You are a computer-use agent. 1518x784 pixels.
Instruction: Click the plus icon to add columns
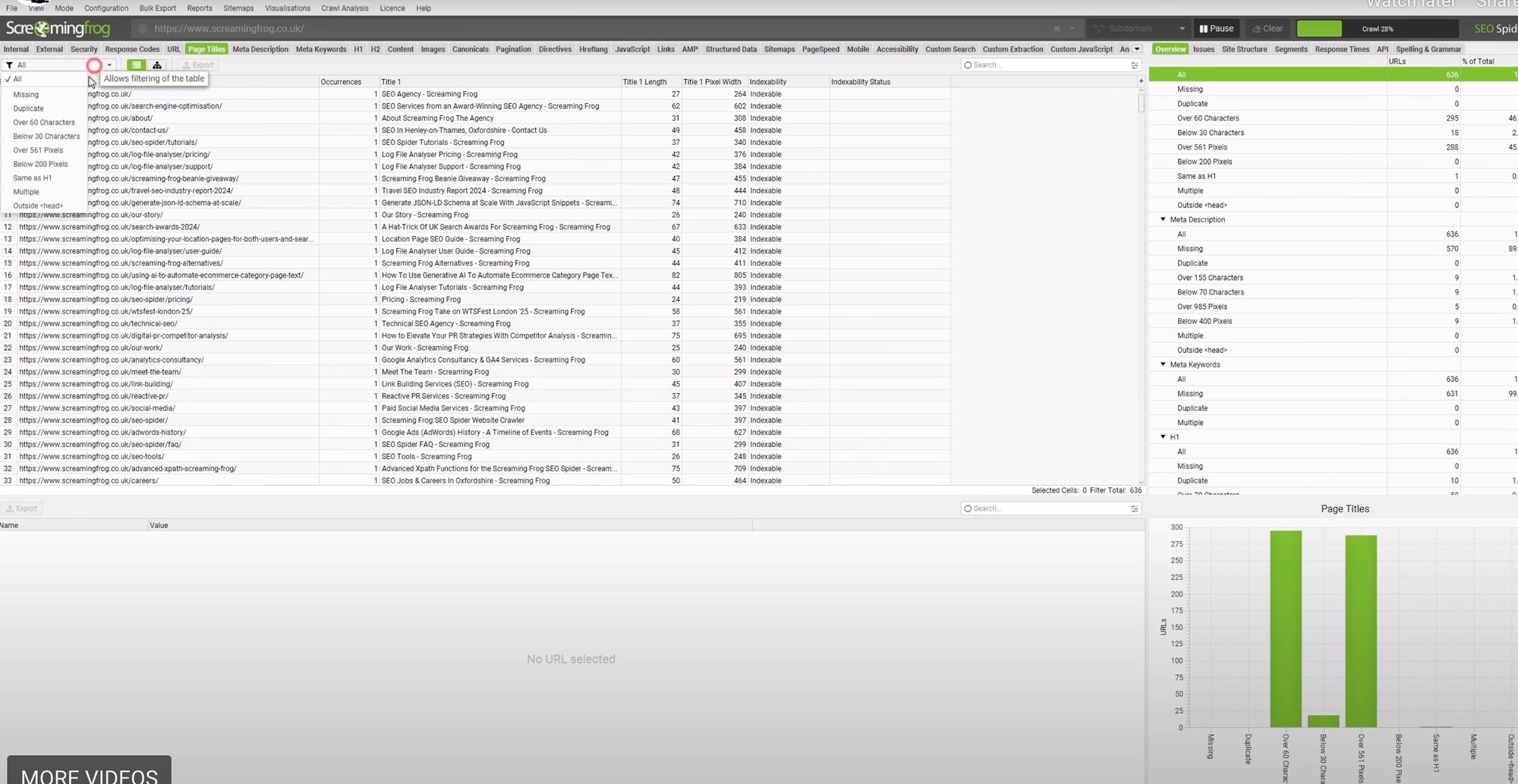pos(1141,81)
